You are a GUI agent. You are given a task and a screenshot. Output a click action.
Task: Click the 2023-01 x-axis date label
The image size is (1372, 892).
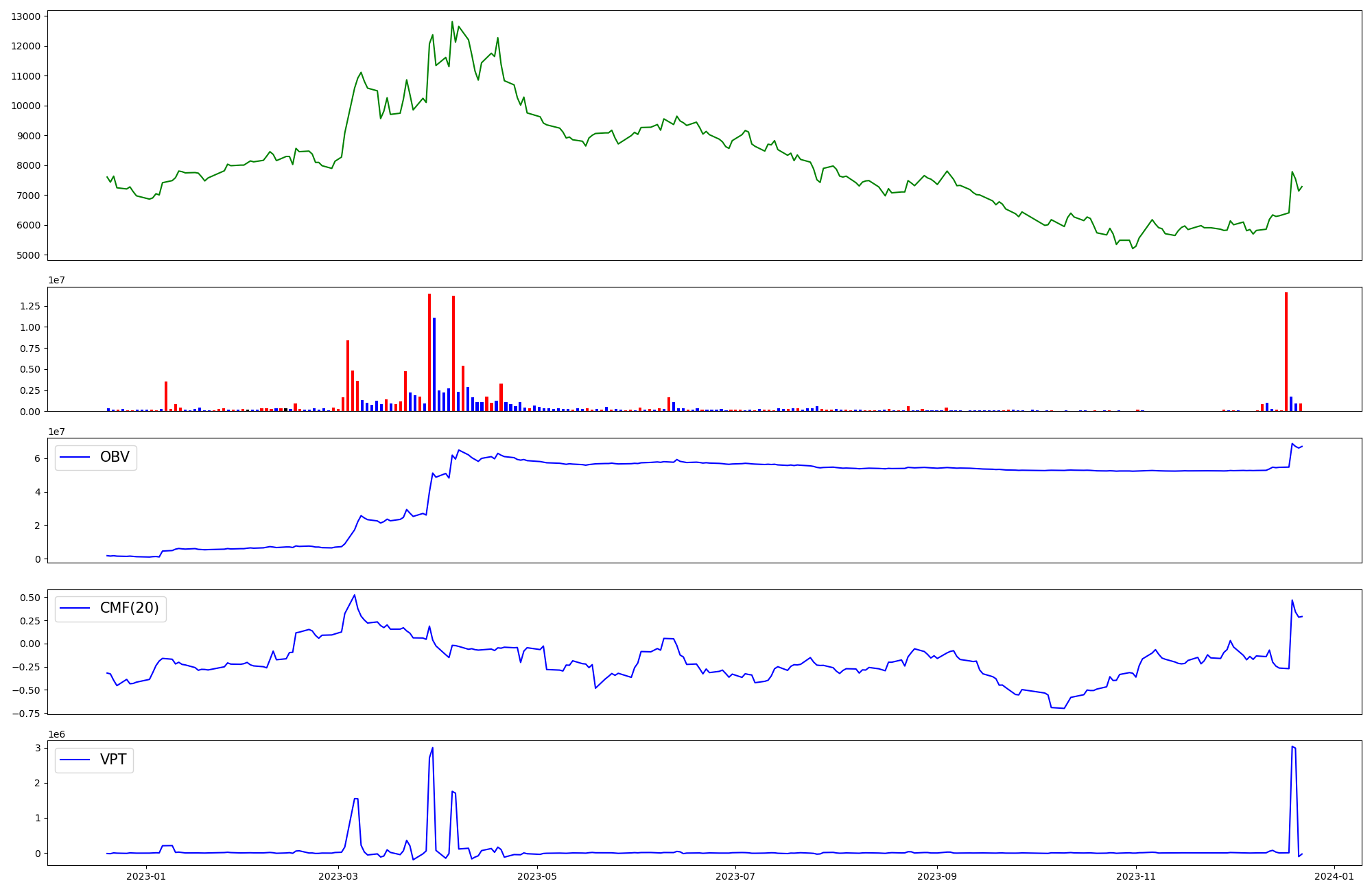point(146,876)
